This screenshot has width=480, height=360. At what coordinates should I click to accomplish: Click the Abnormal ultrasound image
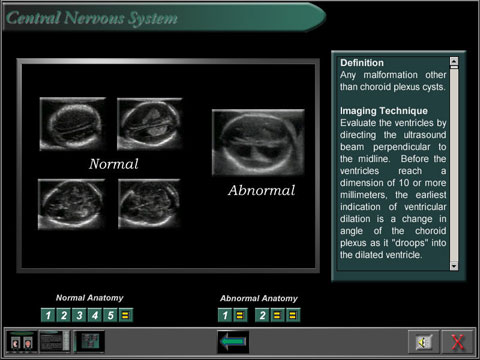(258, 142)
